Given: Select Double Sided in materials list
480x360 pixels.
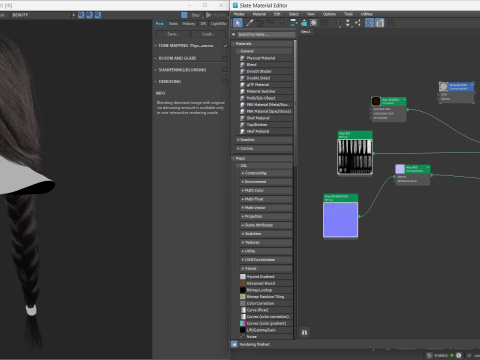Looking at the screenshot, I should coord(266,78).
